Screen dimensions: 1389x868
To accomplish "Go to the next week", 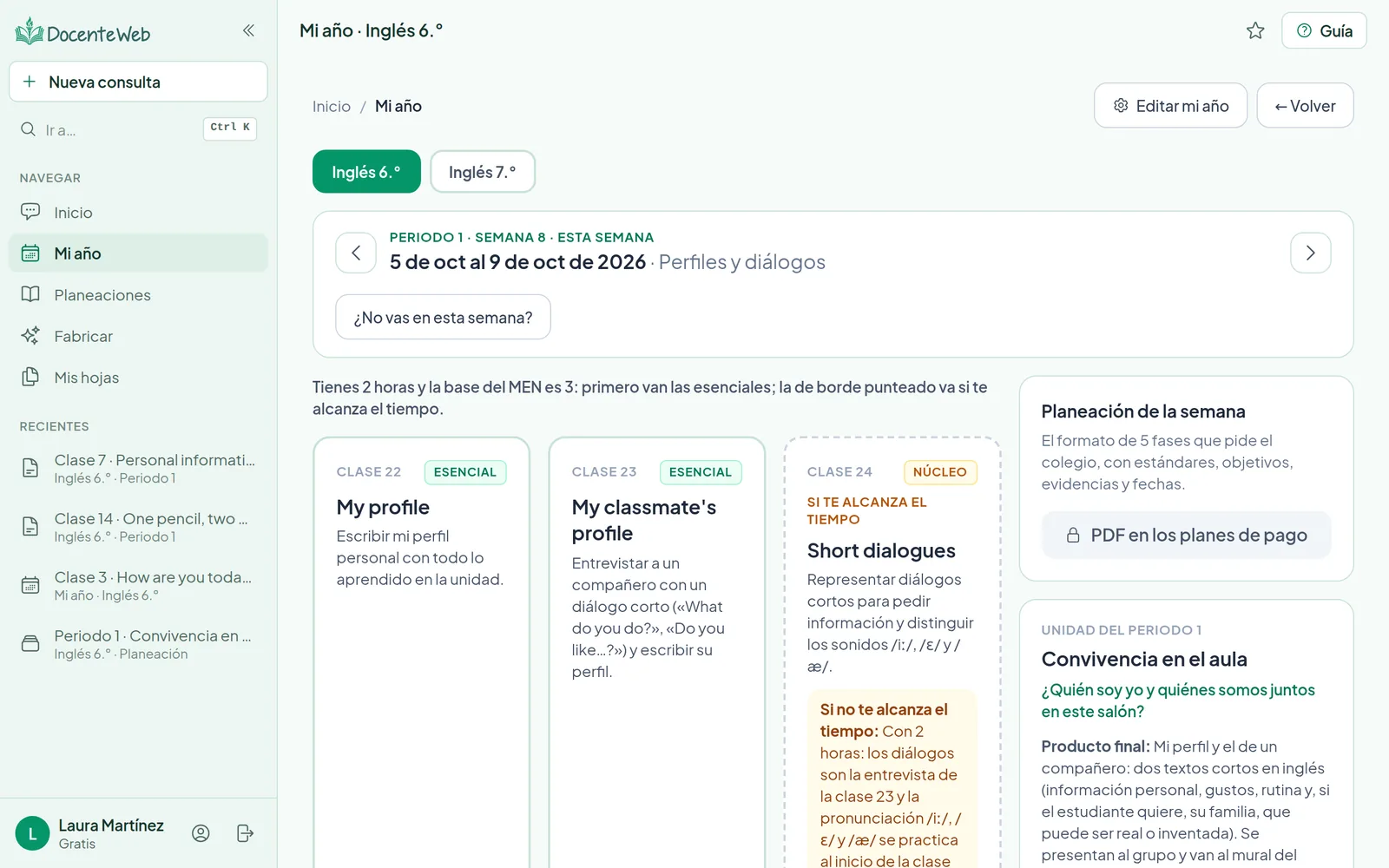I will 1311,253.
